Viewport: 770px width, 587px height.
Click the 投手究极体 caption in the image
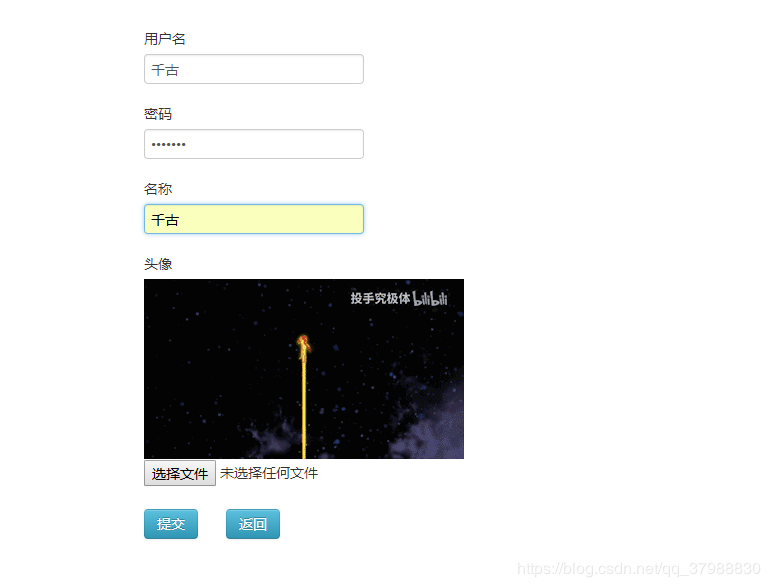[x=380, y=298]
